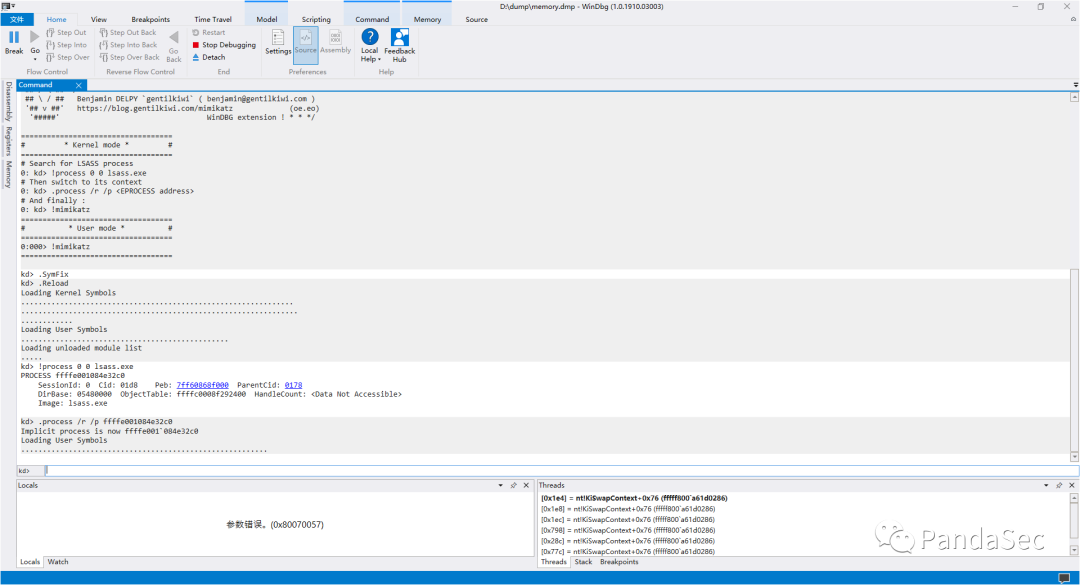Open the Disassembly side panel tab

8,101
